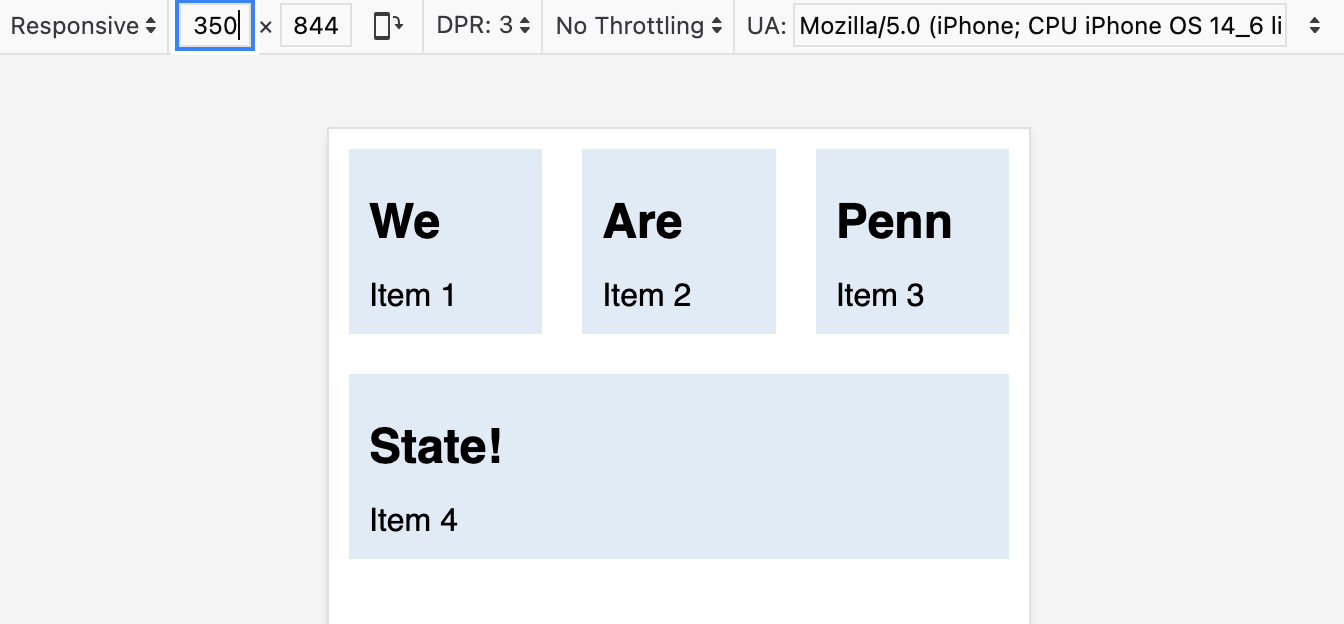This screenshot has width=1344, height=624.
Task: Click the "UA:" label in toolbar
Action: pos(766,26)
